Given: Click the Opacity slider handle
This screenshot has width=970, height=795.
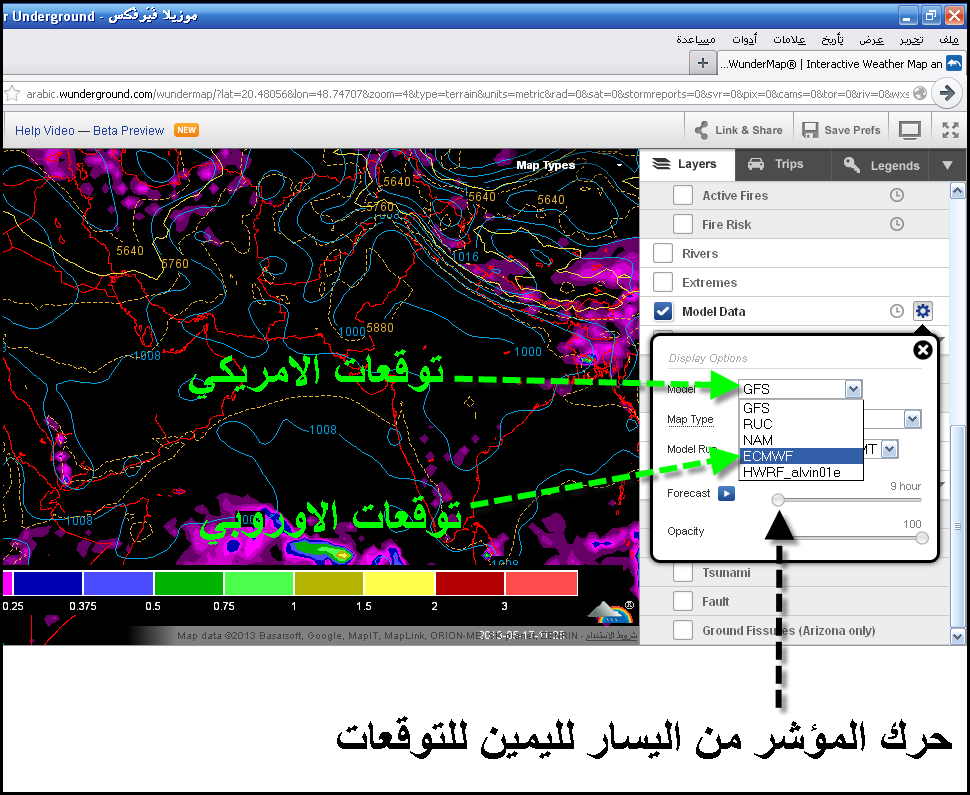Looking at the screenshot, I should [x=922, y=538].
